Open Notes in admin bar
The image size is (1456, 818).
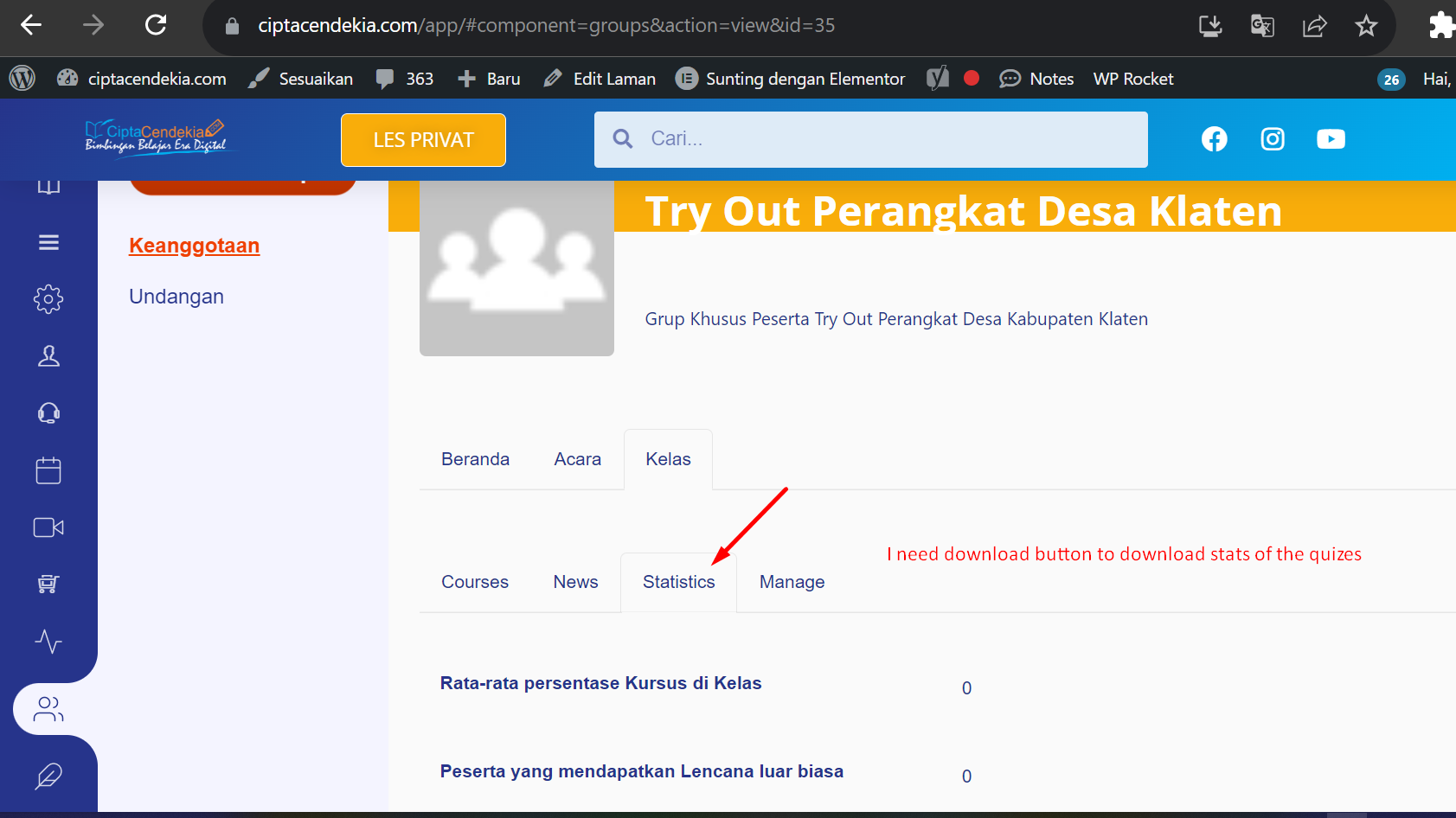[1036, 79]
